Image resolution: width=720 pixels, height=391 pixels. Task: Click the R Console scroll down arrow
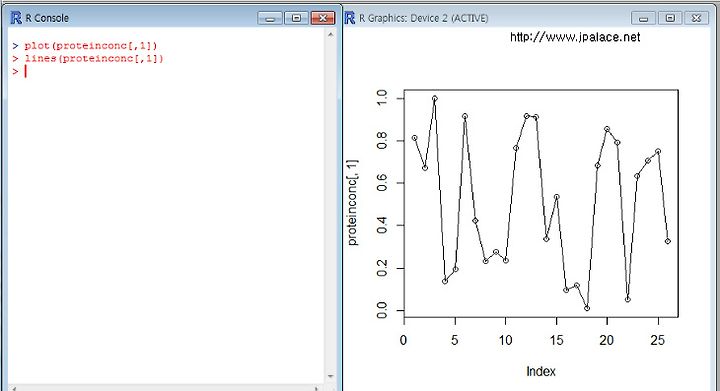[x=331, y=376]
